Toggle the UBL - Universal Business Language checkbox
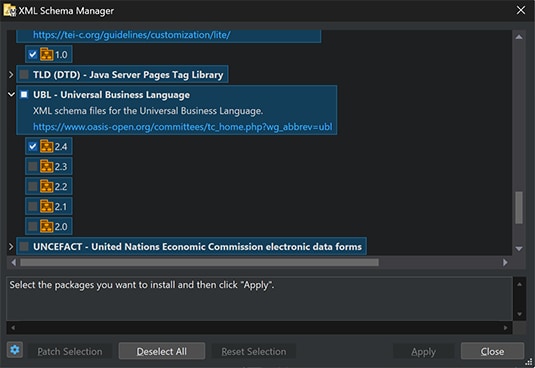The image size is (535, 368). point(24,94)
